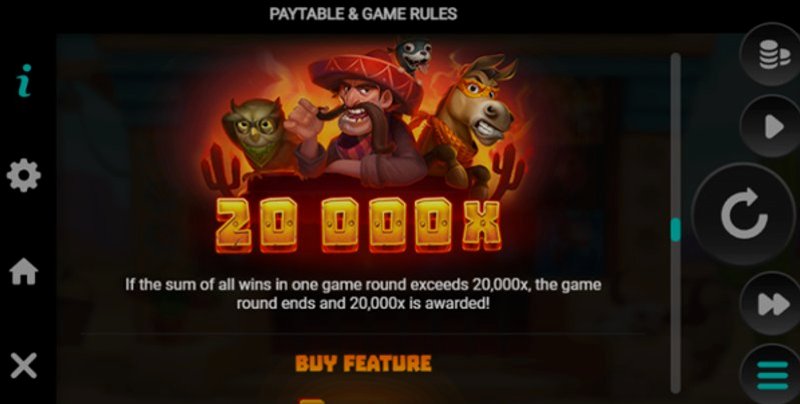Click the teal scrollbar thumb

(x=676, y=230)
